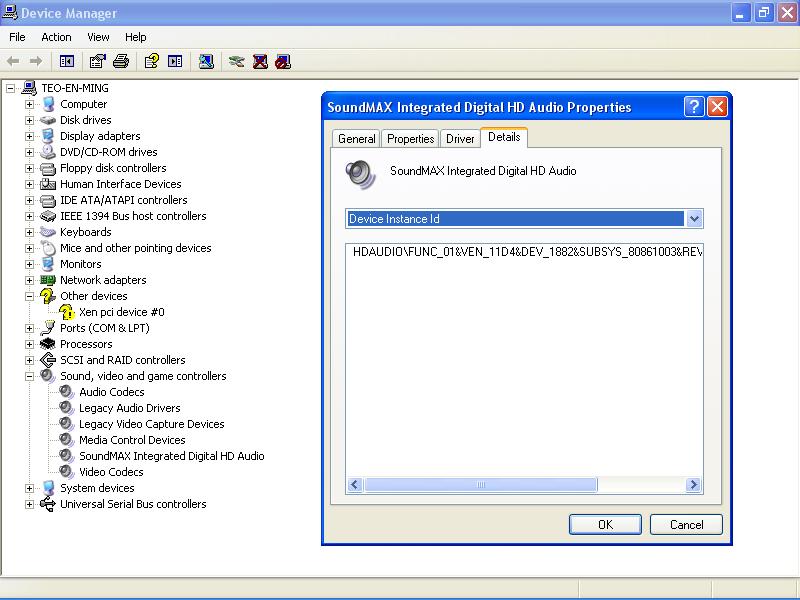Image resolution: width=800 pixels, height=600 pixels.
Task: Click the OK button
Action: [604, 524]
